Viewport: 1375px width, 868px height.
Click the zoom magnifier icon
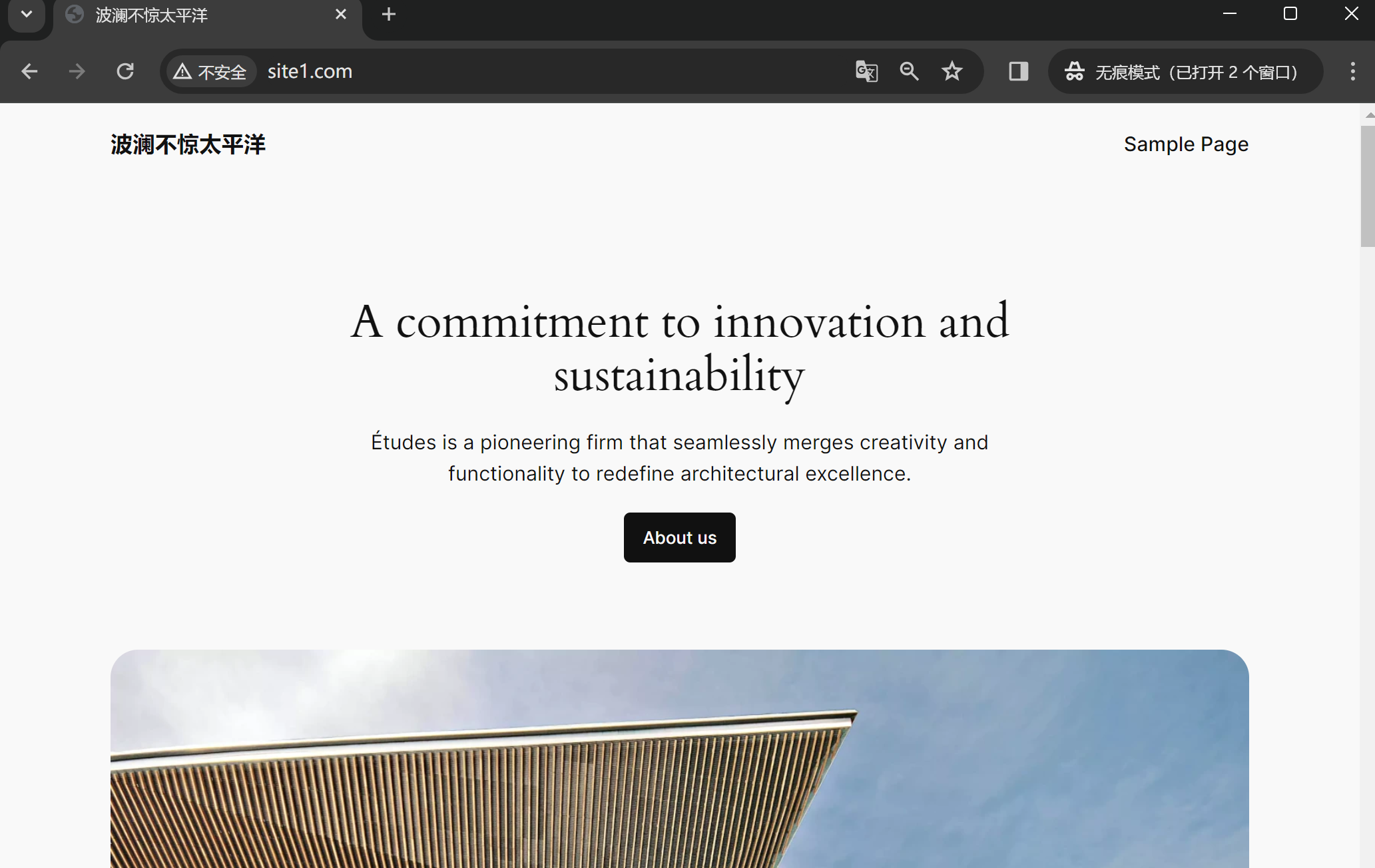(x=909, y=71)
